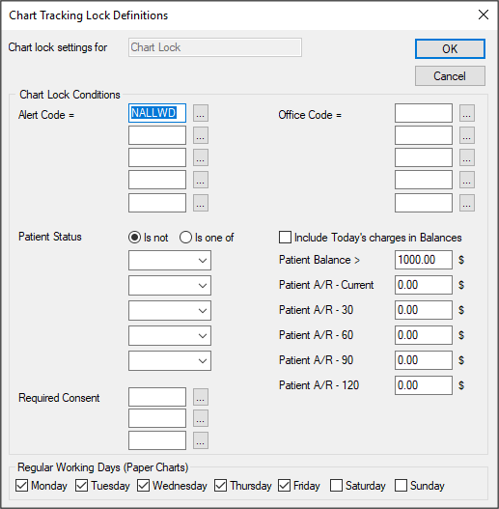Click browse button for third Required Consent field

click(x=201, y=441)
